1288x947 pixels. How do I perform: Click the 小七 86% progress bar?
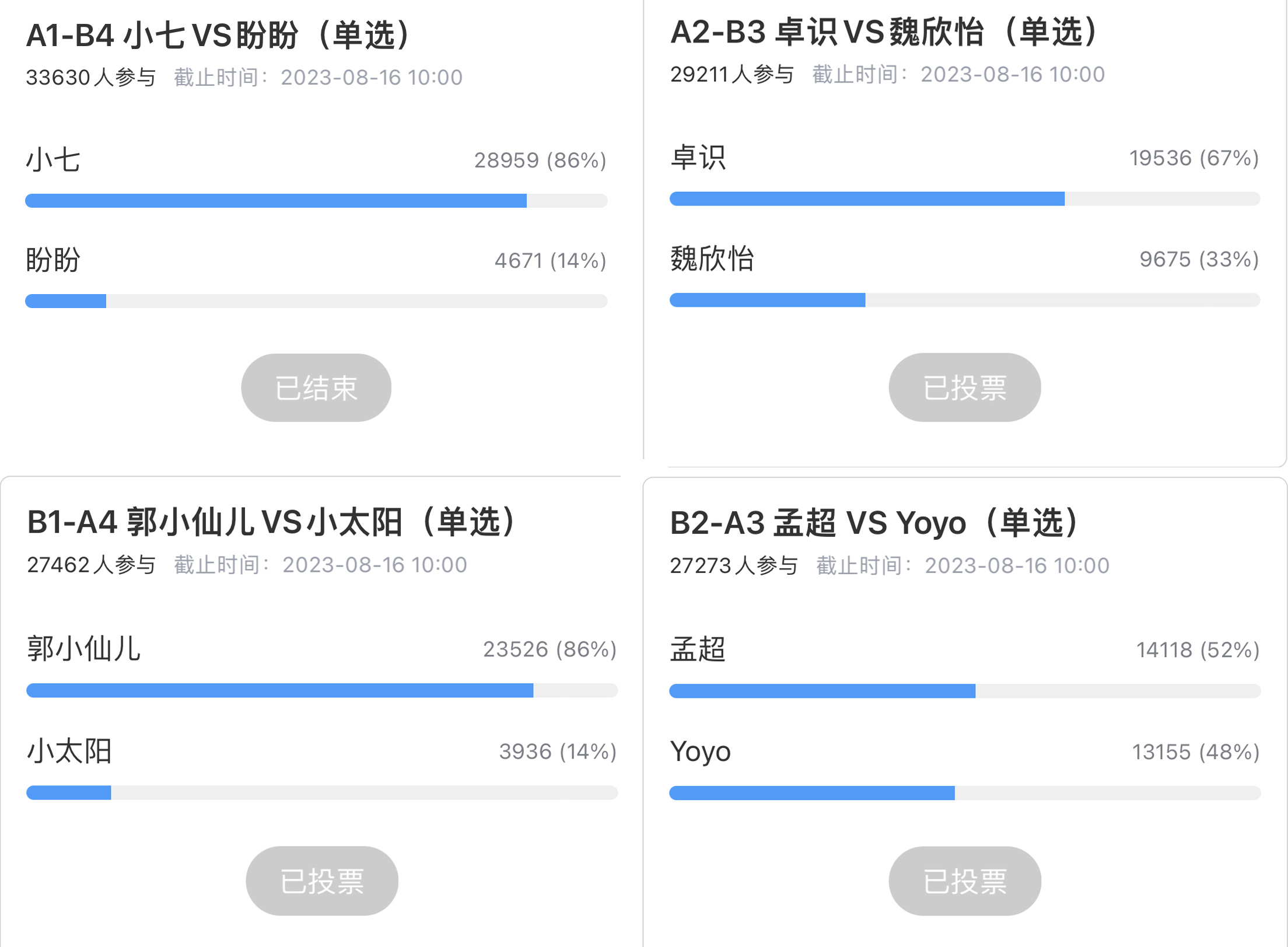coord(316,201)
